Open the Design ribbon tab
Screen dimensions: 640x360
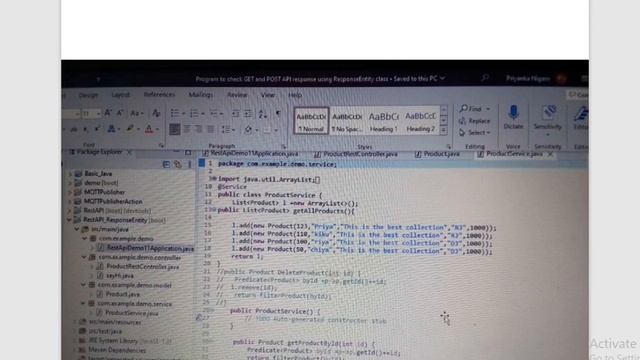(x=88, y=95)
